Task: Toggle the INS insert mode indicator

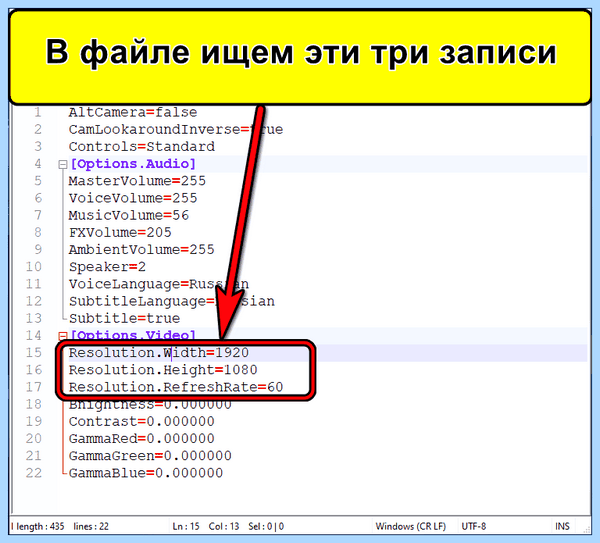Action: [562, 527]
